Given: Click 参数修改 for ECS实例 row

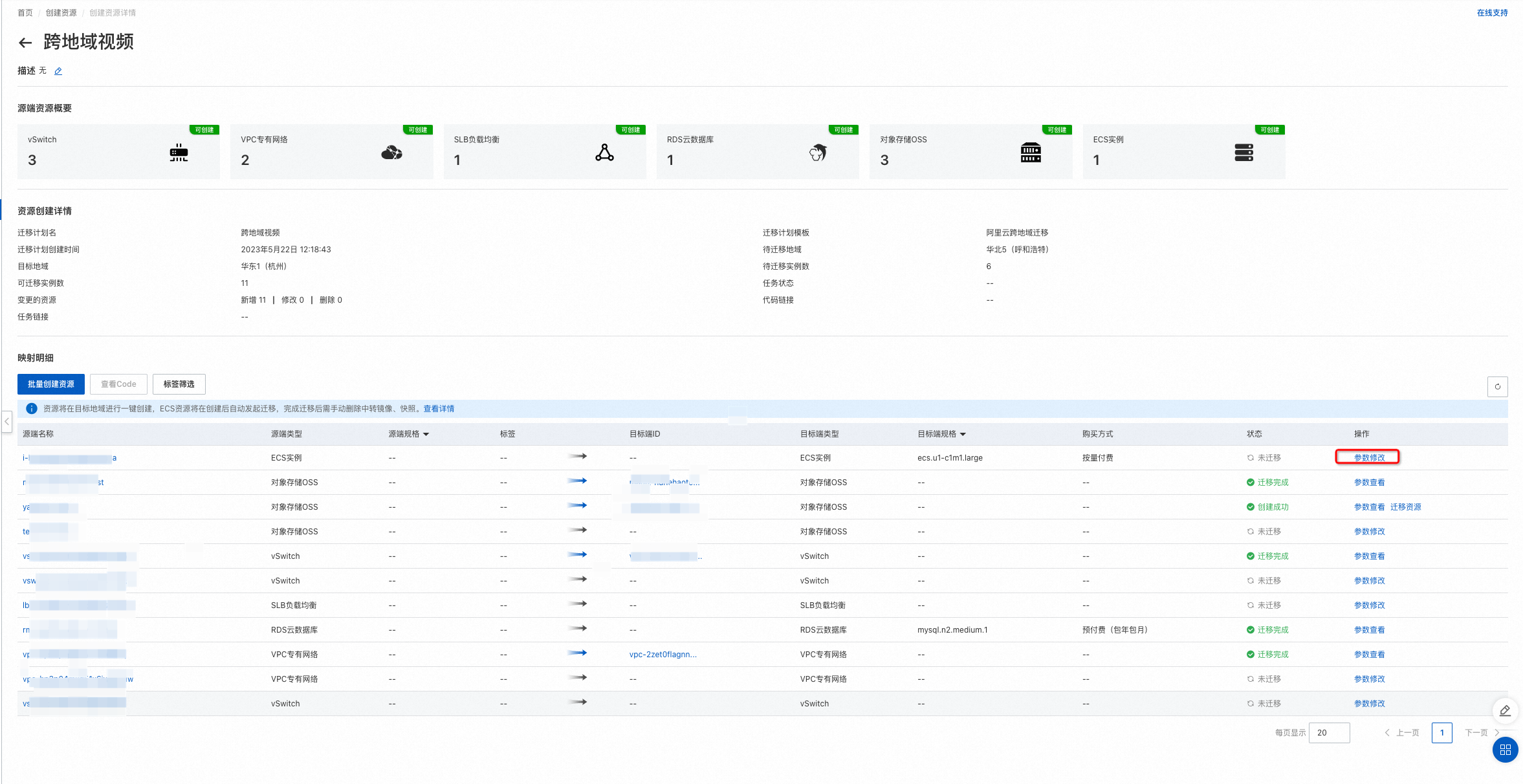Looking at the screenshot, I should [1369, 458].
